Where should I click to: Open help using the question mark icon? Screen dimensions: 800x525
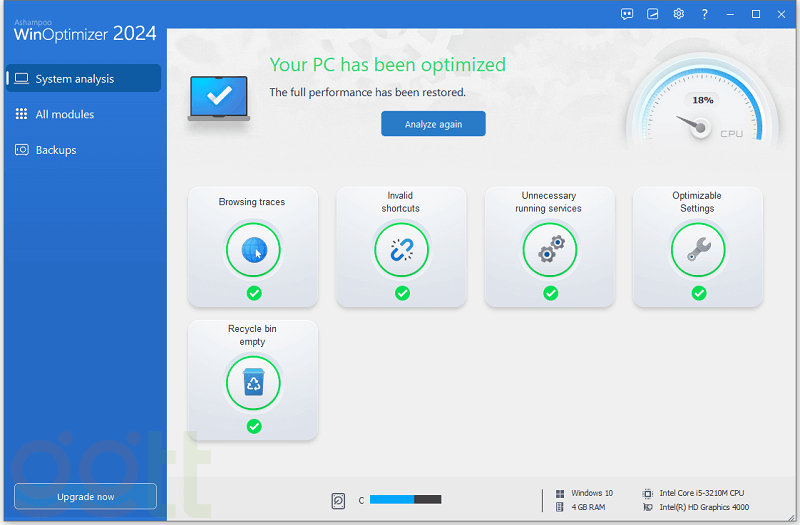(x=705, y=14)
